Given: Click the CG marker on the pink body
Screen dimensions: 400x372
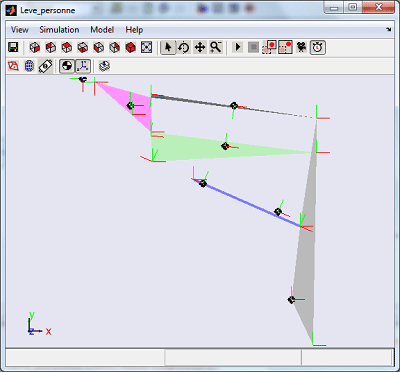Looking at the screenshot, I should tap(131, 105).
